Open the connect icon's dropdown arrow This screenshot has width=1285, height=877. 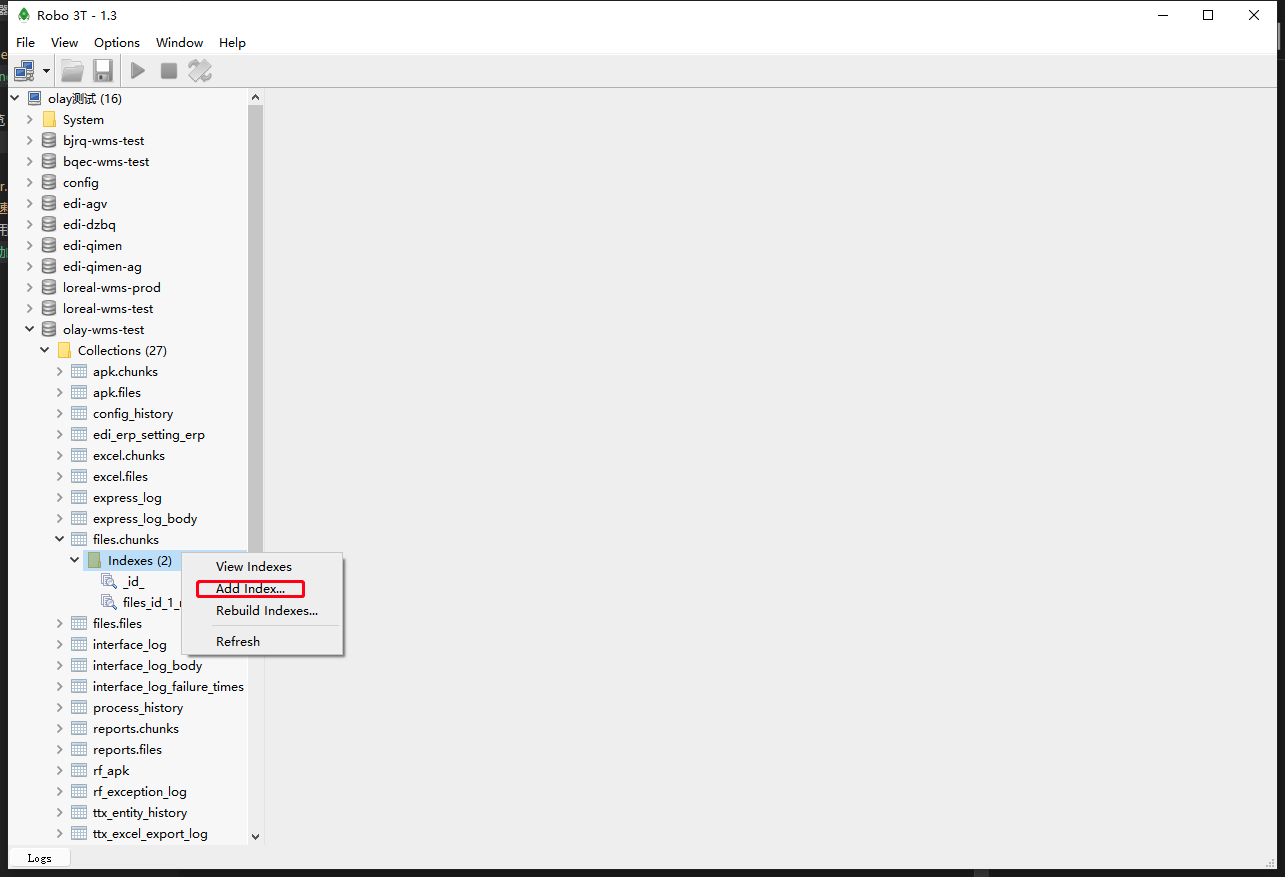[x=46, y=71]
